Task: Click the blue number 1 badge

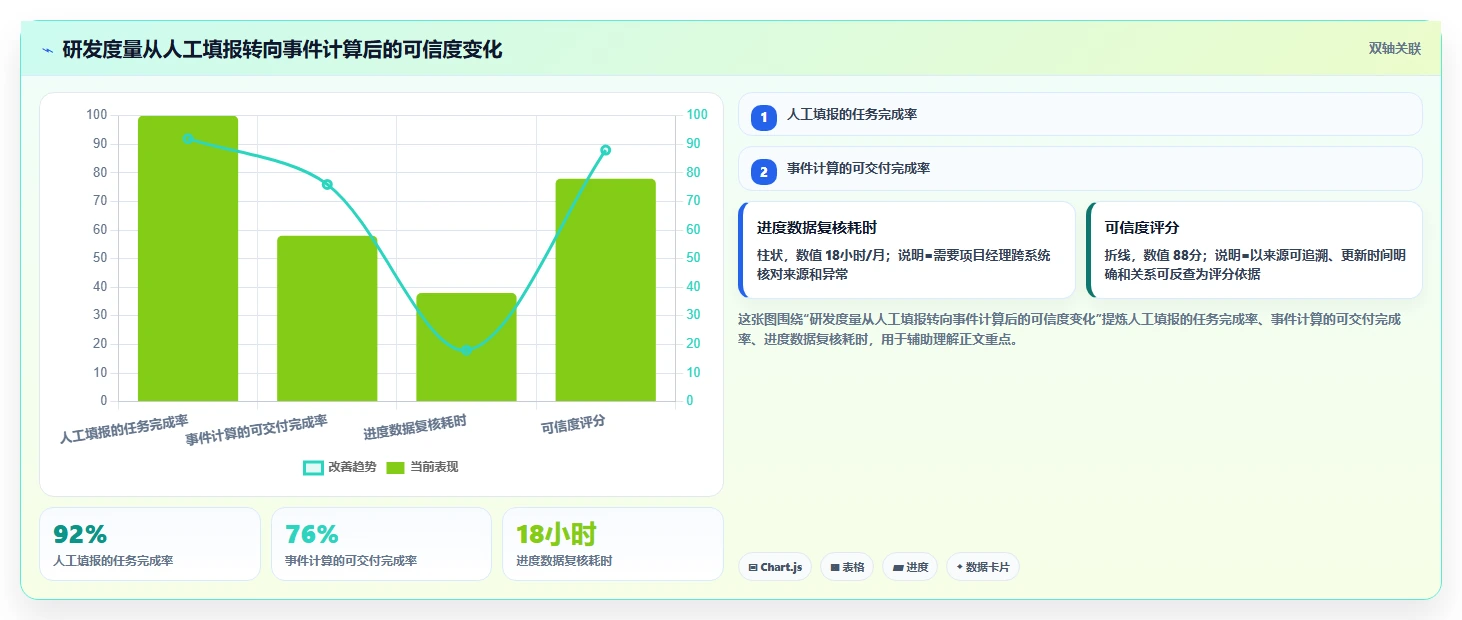Action: [x=764, y=117]
